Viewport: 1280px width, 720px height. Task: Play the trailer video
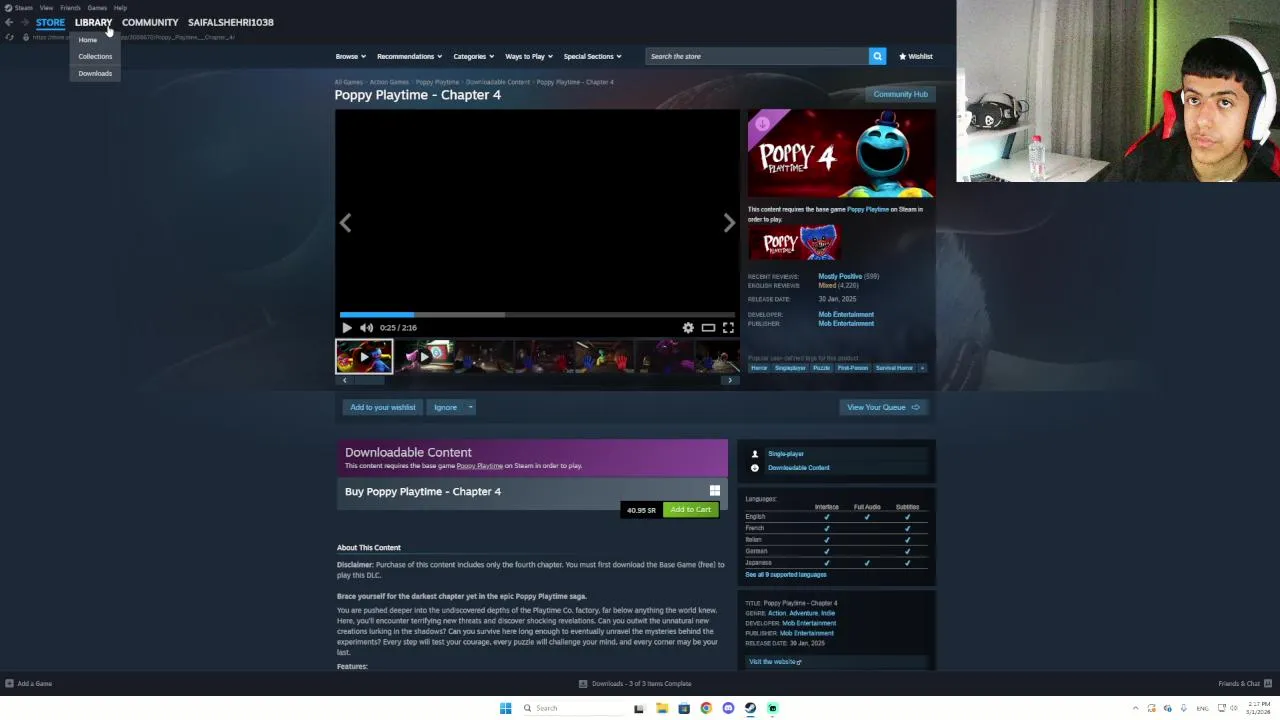[x=347, y=328]
